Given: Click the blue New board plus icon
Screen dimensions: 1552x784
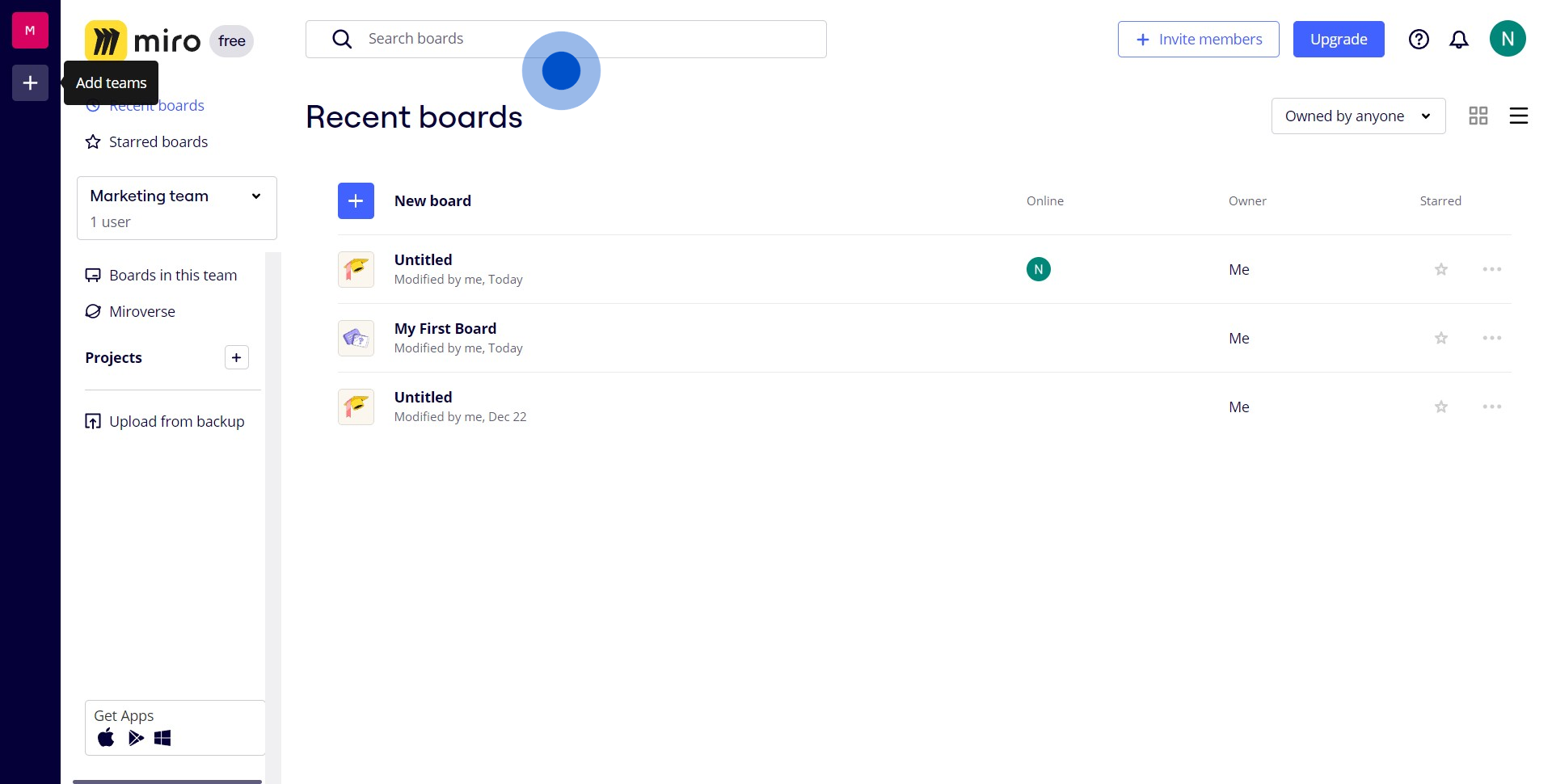Looking at the screenshot, I should point(356,201).
